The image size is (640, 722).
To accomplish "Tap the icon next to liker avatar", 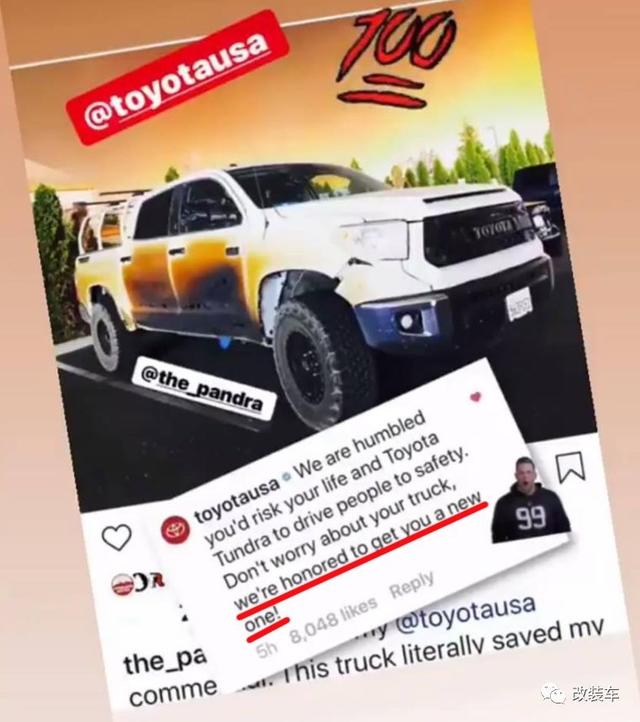I will tap(151, 582).
